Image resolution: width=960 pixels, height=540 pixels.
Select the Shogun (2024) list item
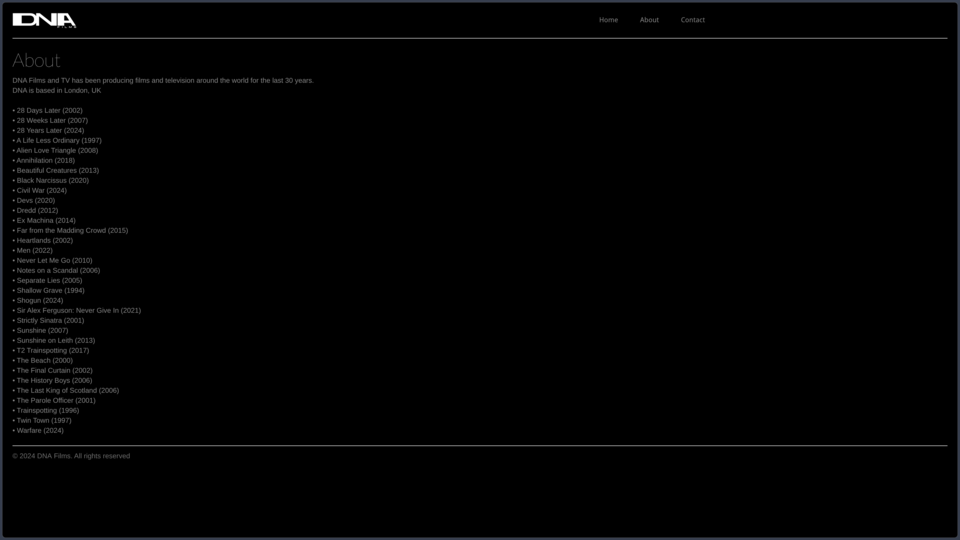[x=38, y=301]
